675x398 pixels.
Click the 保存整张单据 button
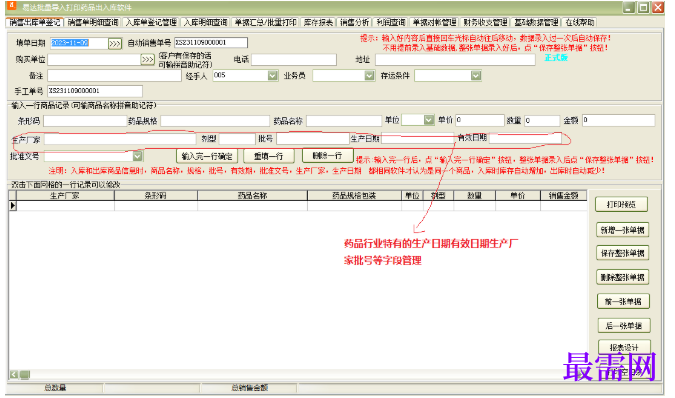622,253
